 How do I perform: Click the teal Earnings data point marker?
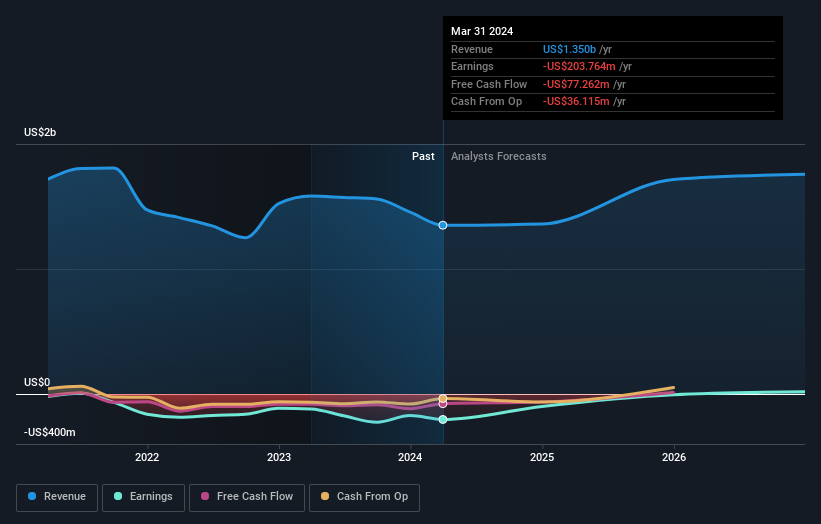coord(443,419)
